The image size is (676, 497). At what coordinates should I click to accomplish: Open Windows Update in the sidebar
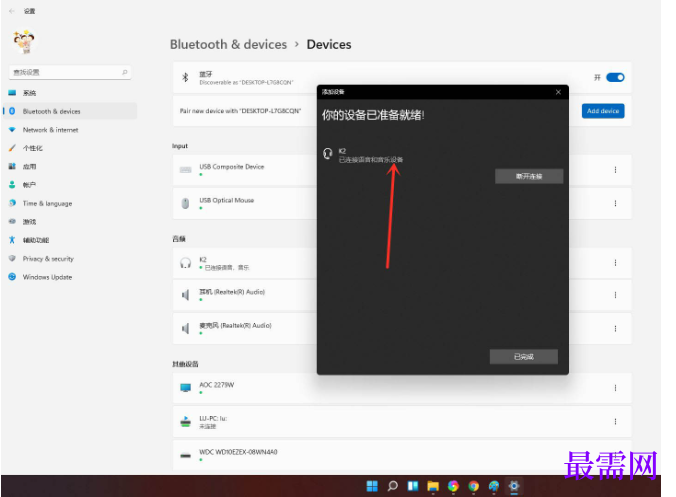[70, 277]
